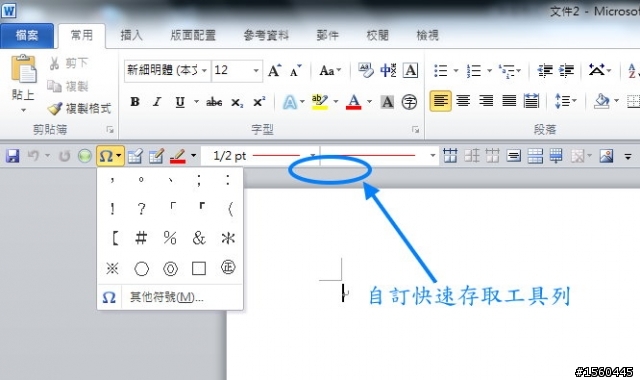
Task: Click the Paste clipboard icon
Action: pos(23,69)
